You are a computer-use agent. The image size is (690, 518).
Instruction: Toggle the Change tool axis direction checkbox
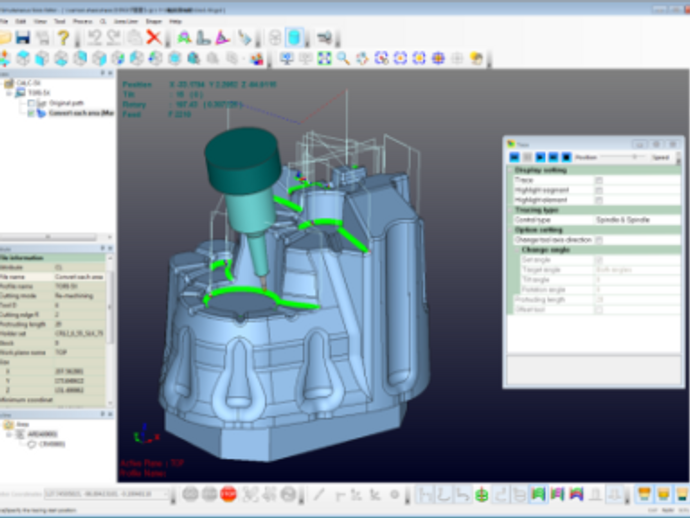598,240
